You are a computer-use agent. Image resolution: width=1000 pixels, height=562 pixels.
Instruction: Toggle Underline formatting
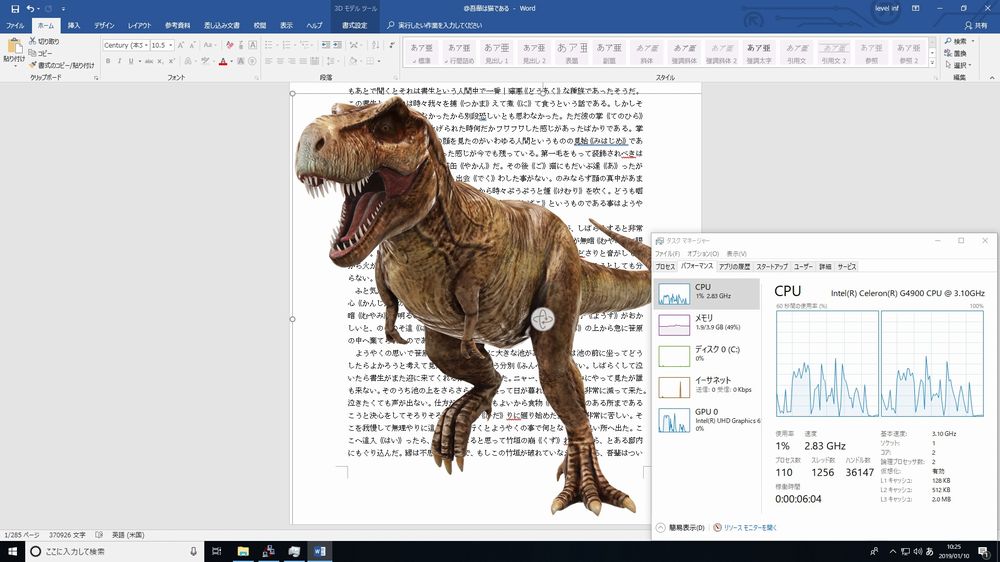coord(132,62)
